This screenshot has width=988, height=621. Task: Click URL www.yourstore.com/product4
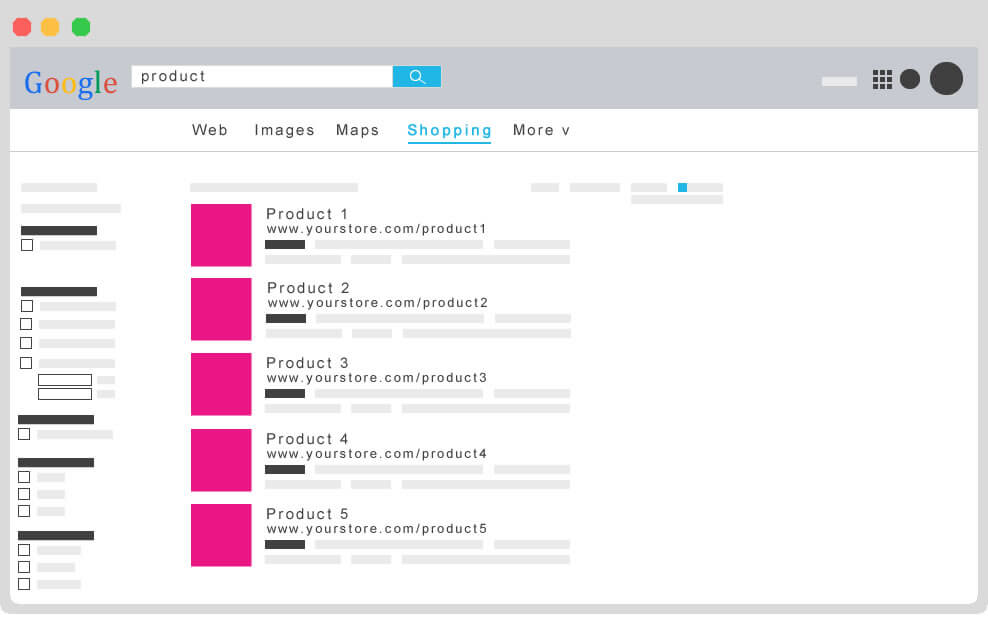[x=376, y=454]
